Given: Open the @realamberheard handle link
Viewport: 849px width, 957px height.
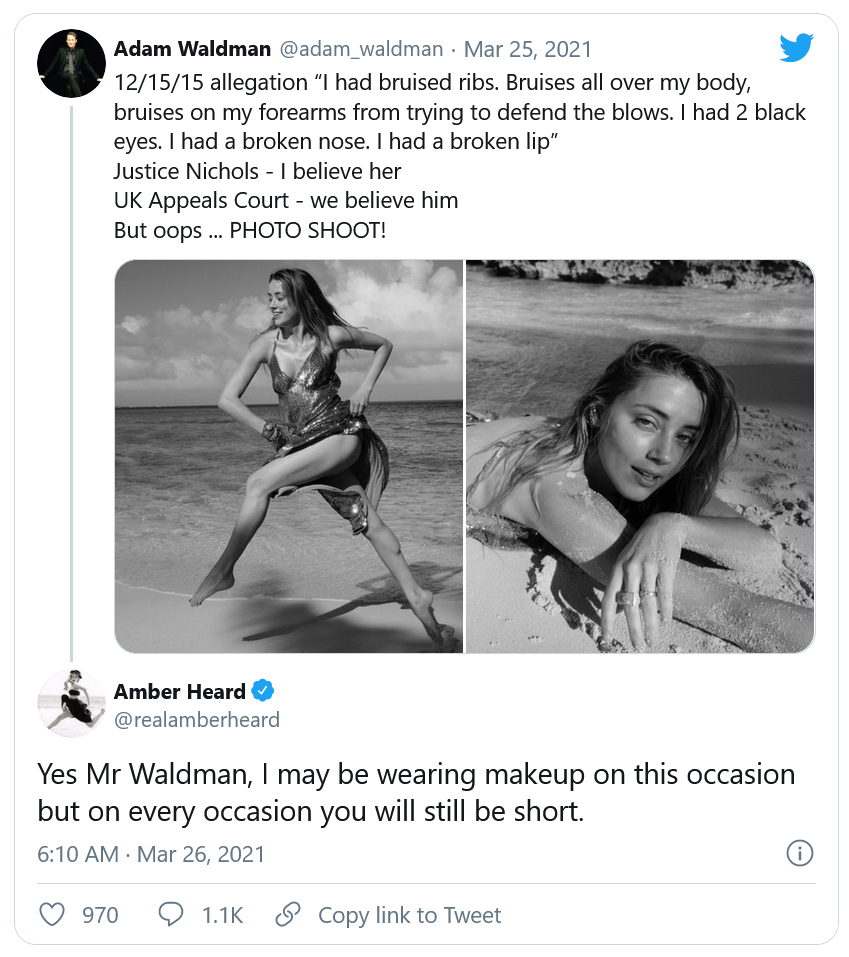Looking at the screenshot, I should point(197,720).
